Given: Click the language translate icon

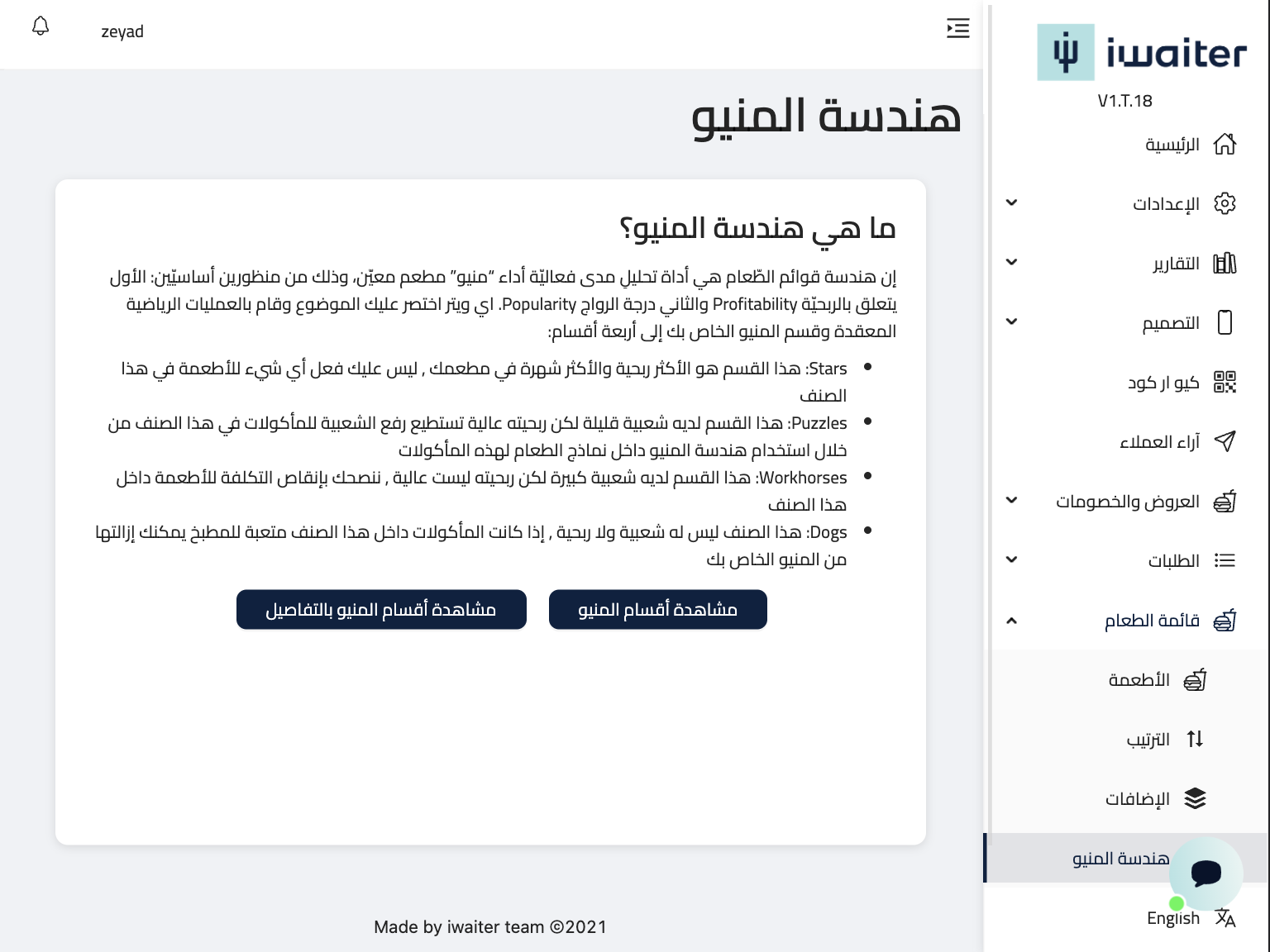Looking at the screenshot, I should pyautogui.click(x=1225, y=918).
